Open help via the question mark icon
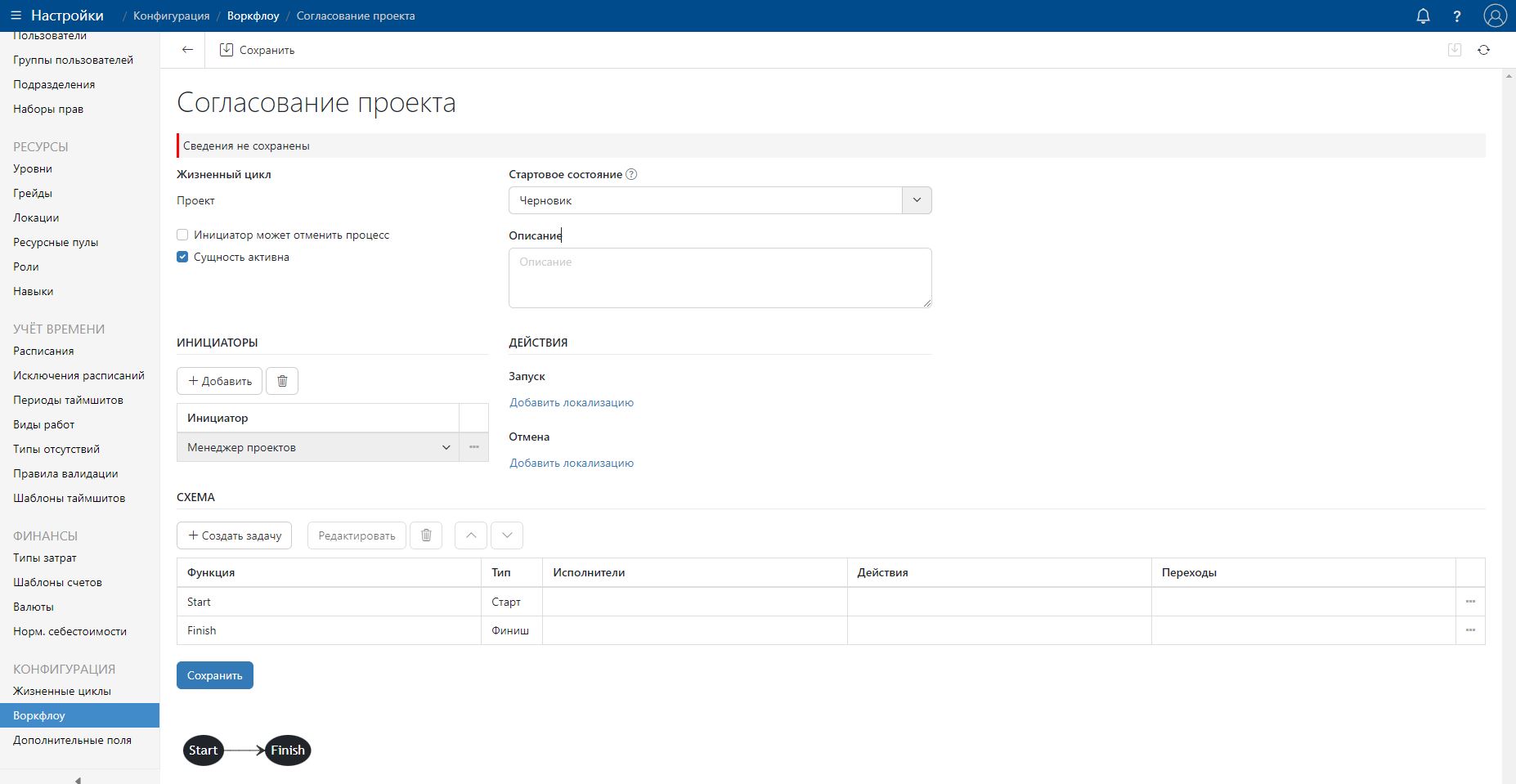 point(1457,16)
